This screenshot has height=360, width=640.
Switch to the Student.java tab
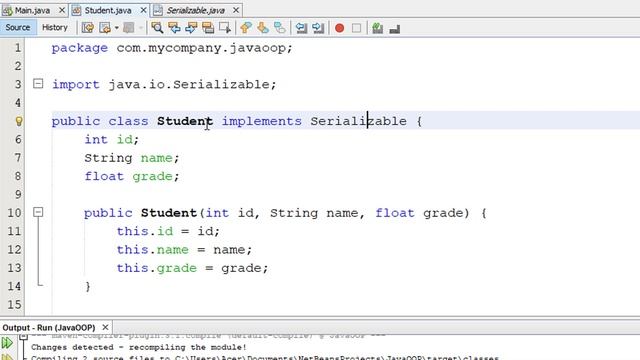coord(108,11)
